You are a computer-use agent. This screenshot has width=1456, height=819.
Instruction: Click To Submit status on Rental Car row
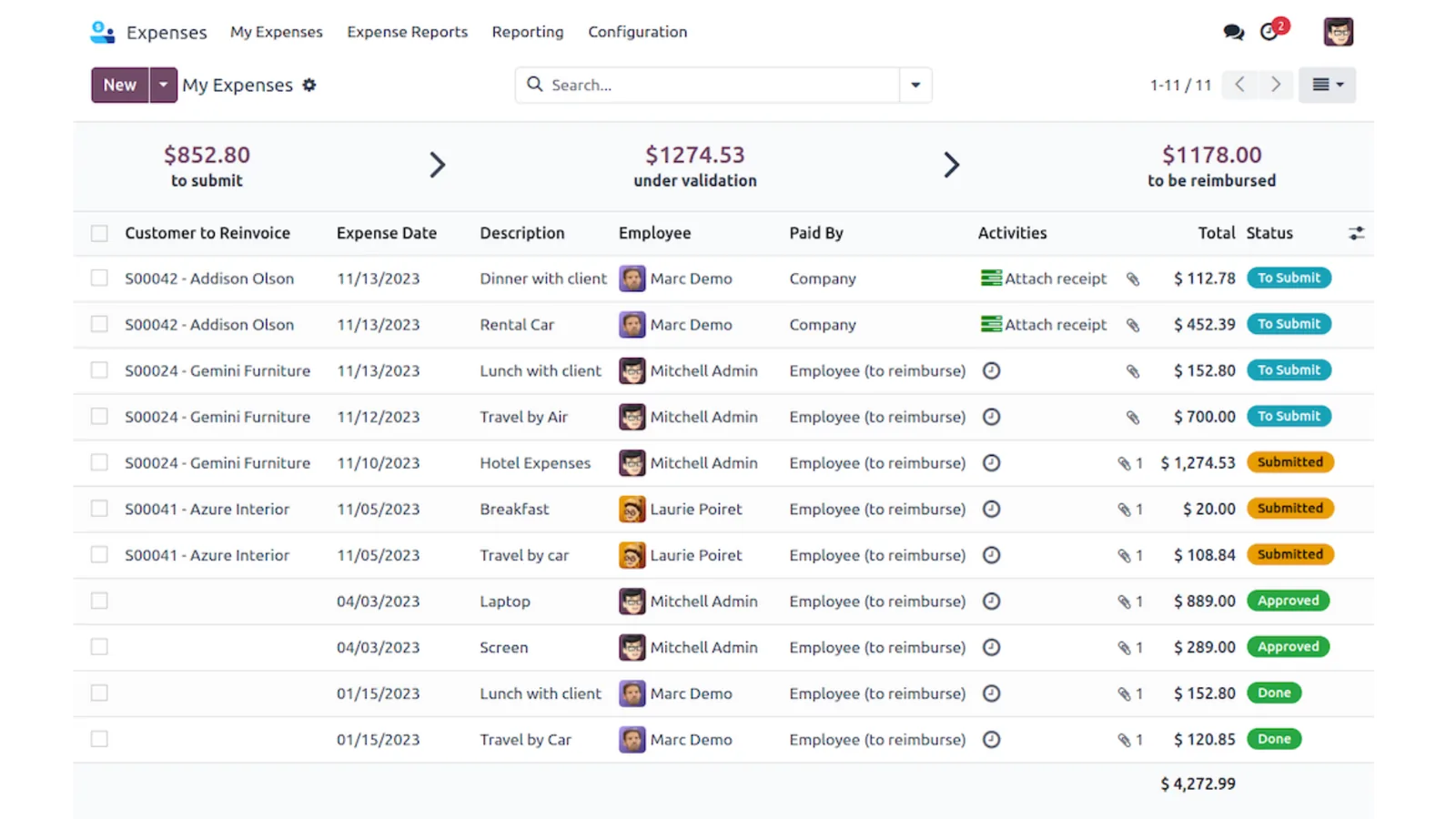(1289, 324)
